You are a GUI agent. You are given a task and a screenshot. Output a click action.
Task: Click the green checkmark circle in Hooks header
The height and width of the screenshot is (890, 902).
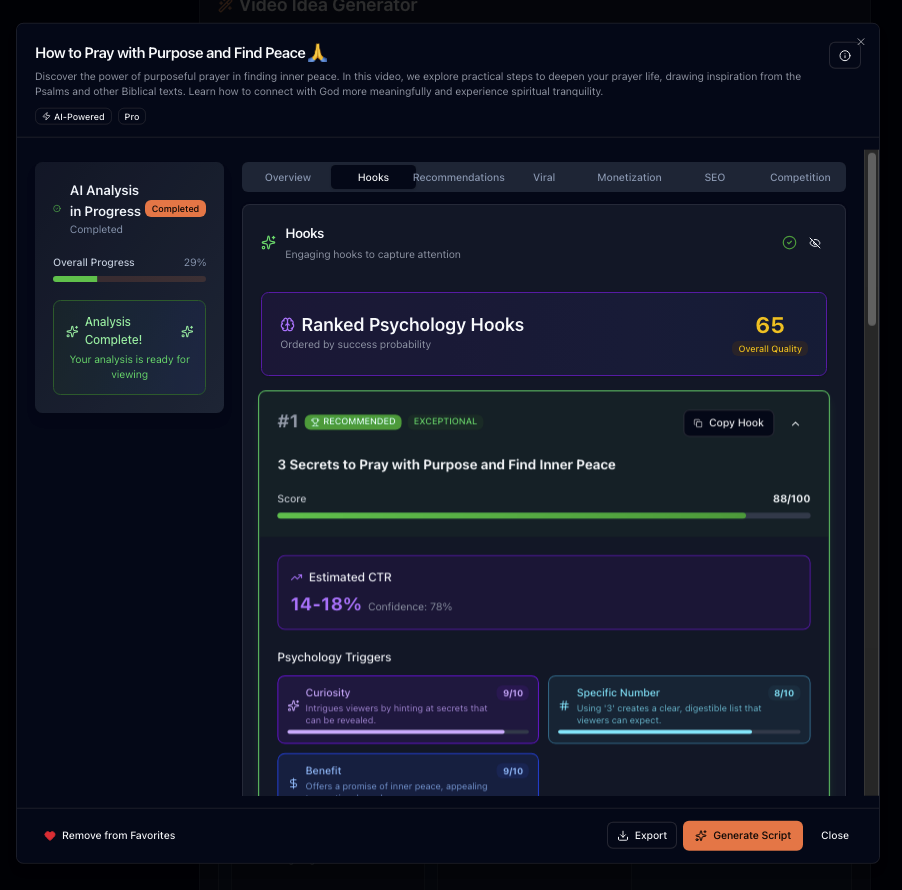pos(789,242)
